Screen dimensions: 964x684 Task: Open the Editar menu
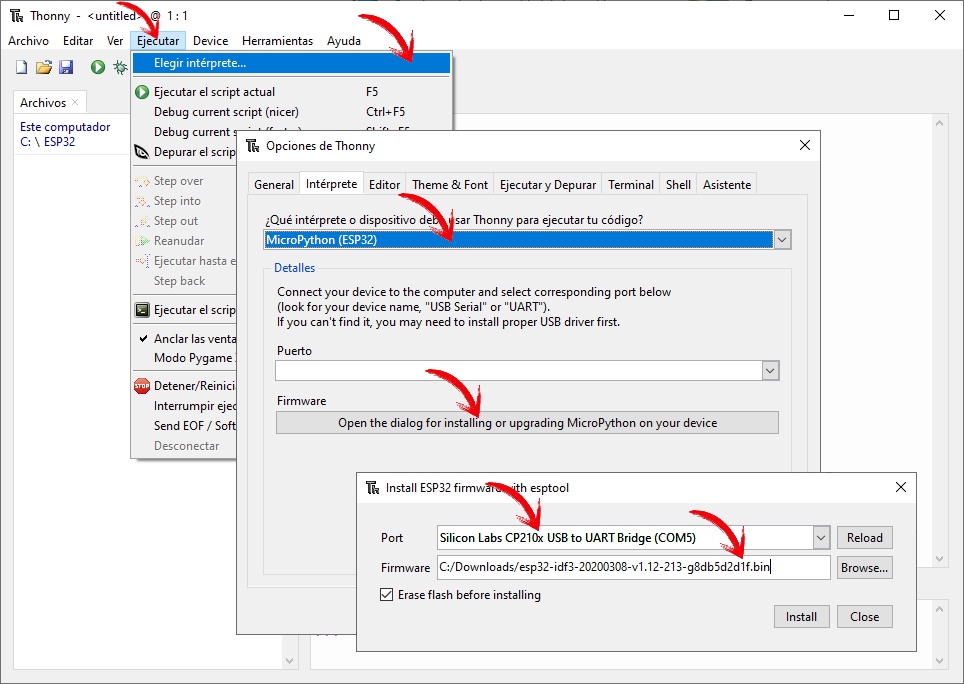click(78, 41)
